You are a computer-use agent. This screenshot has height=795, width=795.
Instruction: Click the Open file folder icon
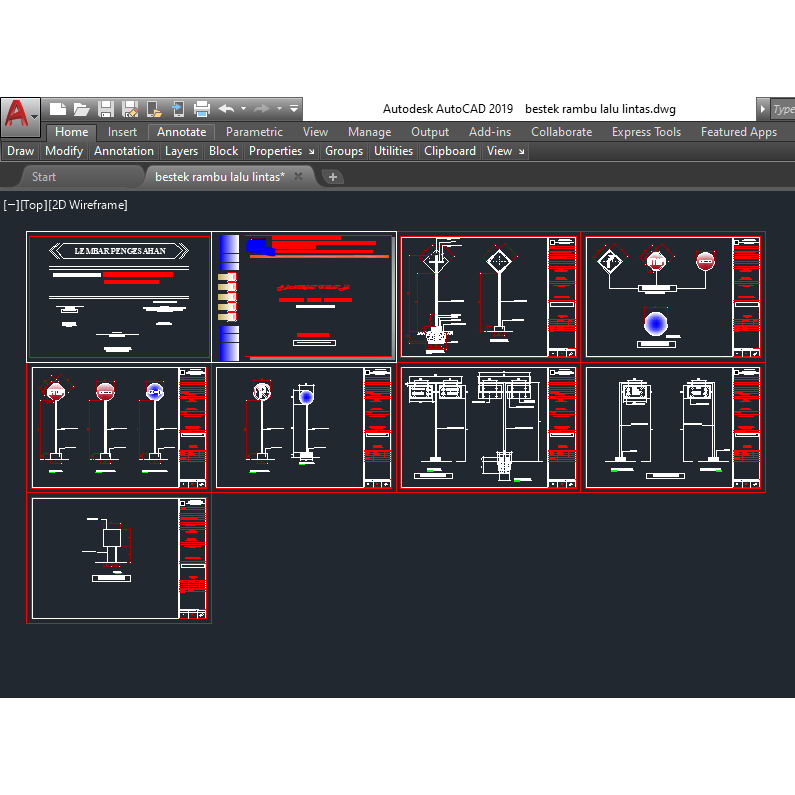(x=81, y=109)
